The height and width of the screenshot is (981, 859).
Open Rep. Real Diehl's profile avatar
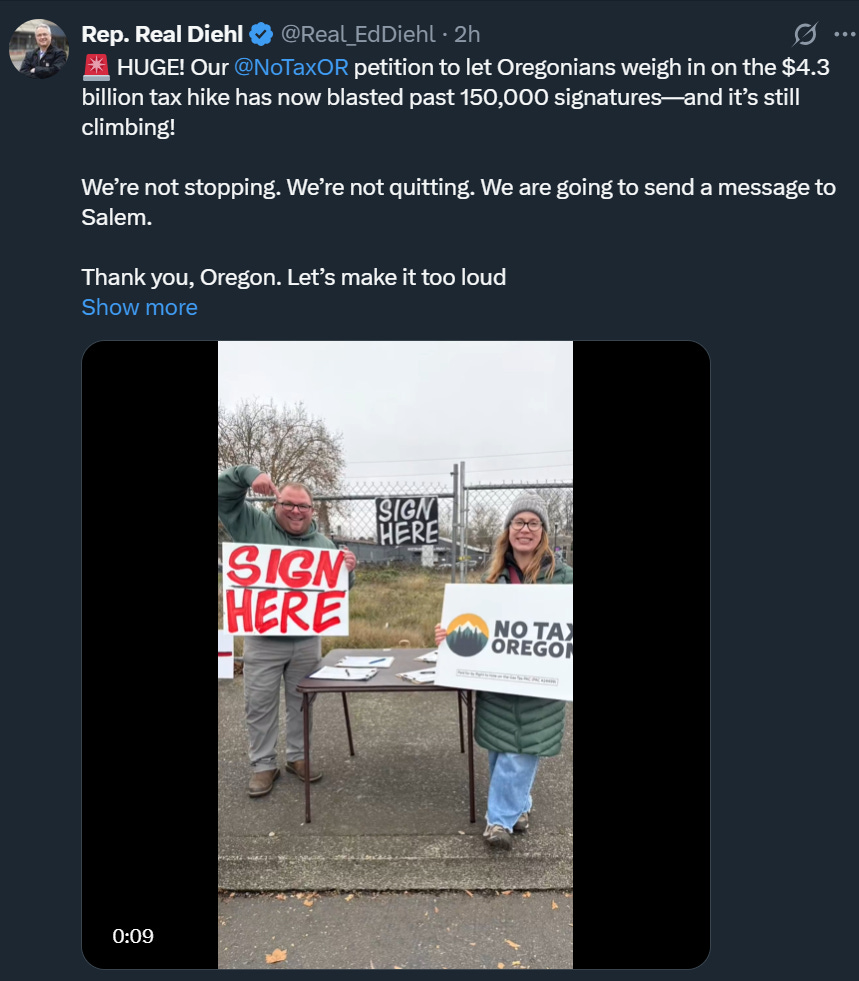pos(39,48)
